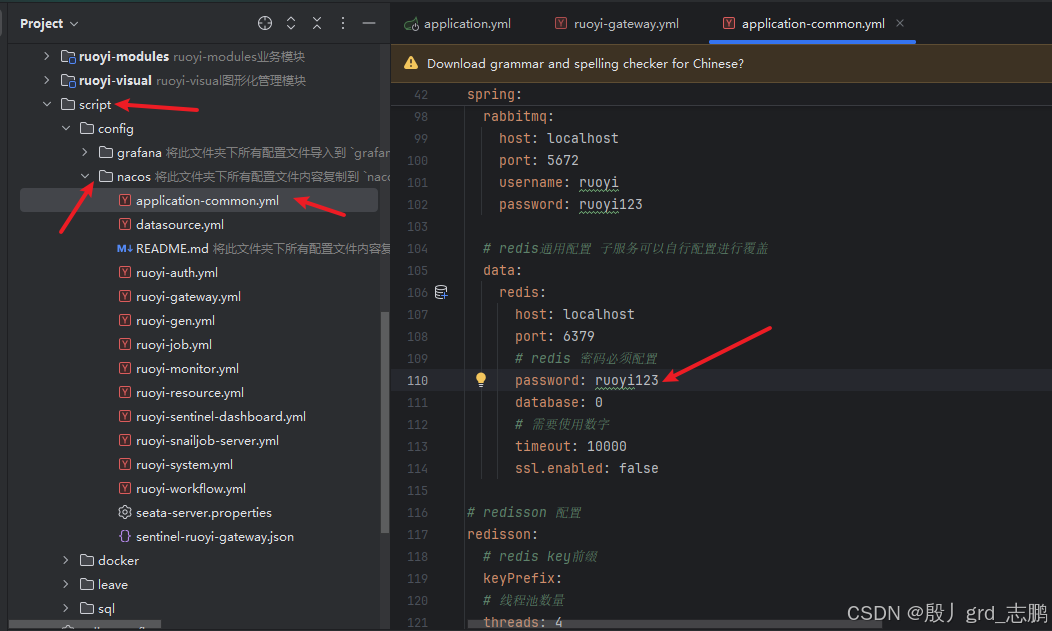Click the YAML file icon on ruoyi-gateway.yml tab

(561, 23)
